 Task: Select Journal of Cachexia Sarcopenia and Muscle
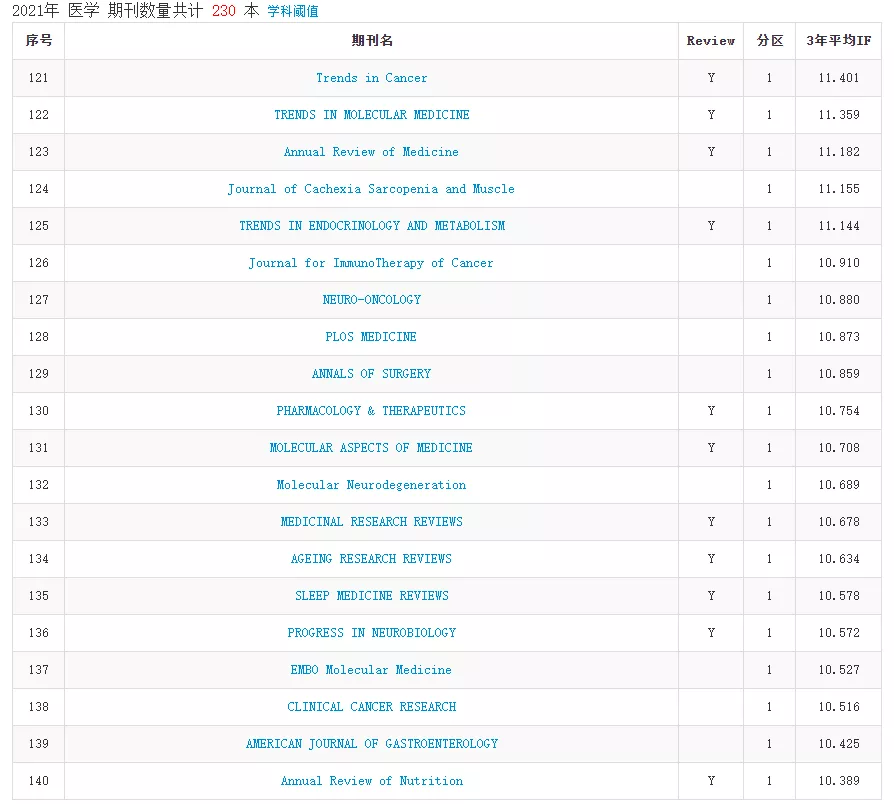tap(371, 189)
